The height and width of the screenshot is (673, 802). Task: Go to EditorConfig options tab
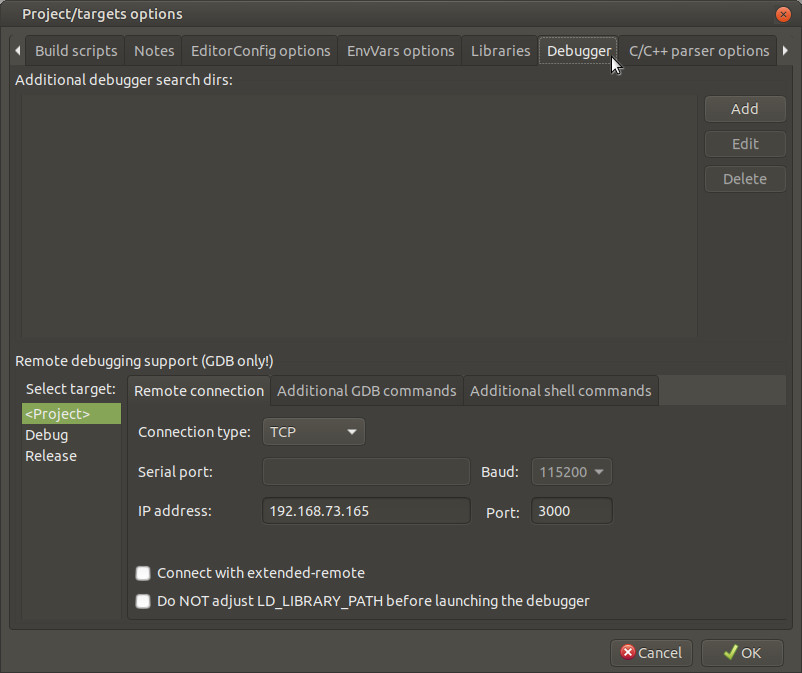point(260,51)
